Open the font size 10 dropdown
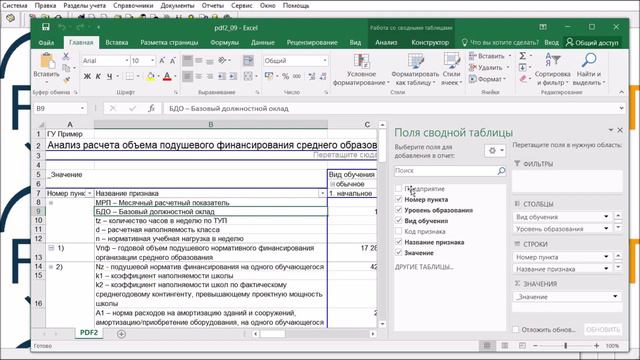The height and width of the screenshot is (360, 640). pos(153,61)
